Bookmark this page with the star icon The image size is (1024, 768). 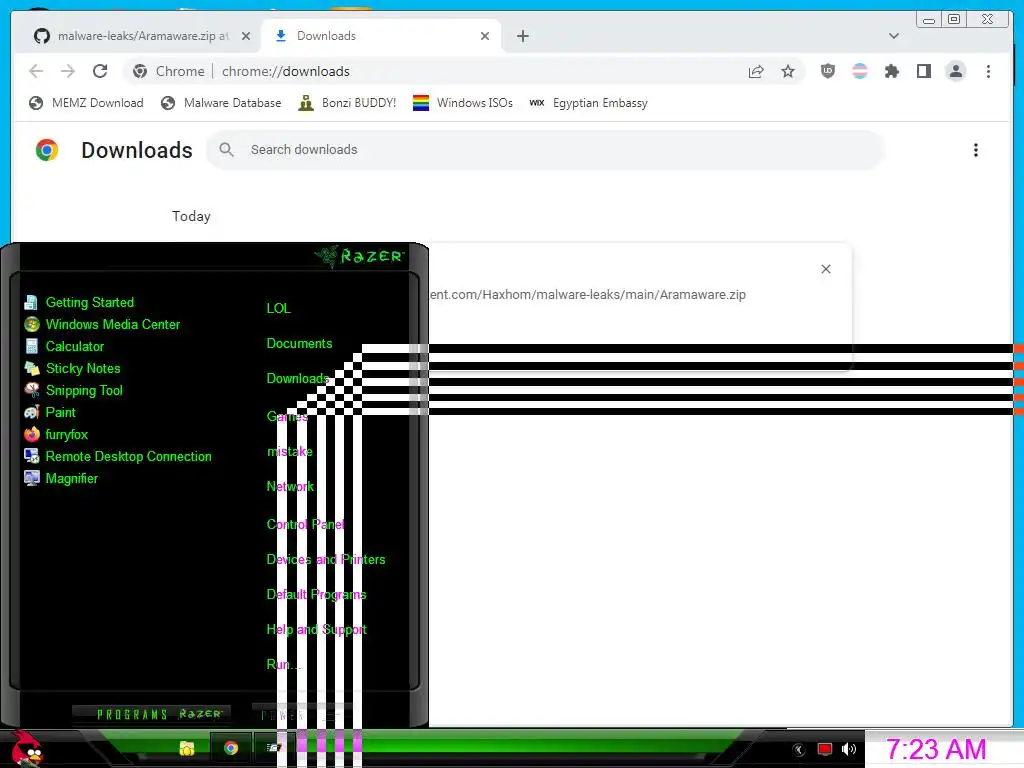pyautogui.click(x=788, y=71)
